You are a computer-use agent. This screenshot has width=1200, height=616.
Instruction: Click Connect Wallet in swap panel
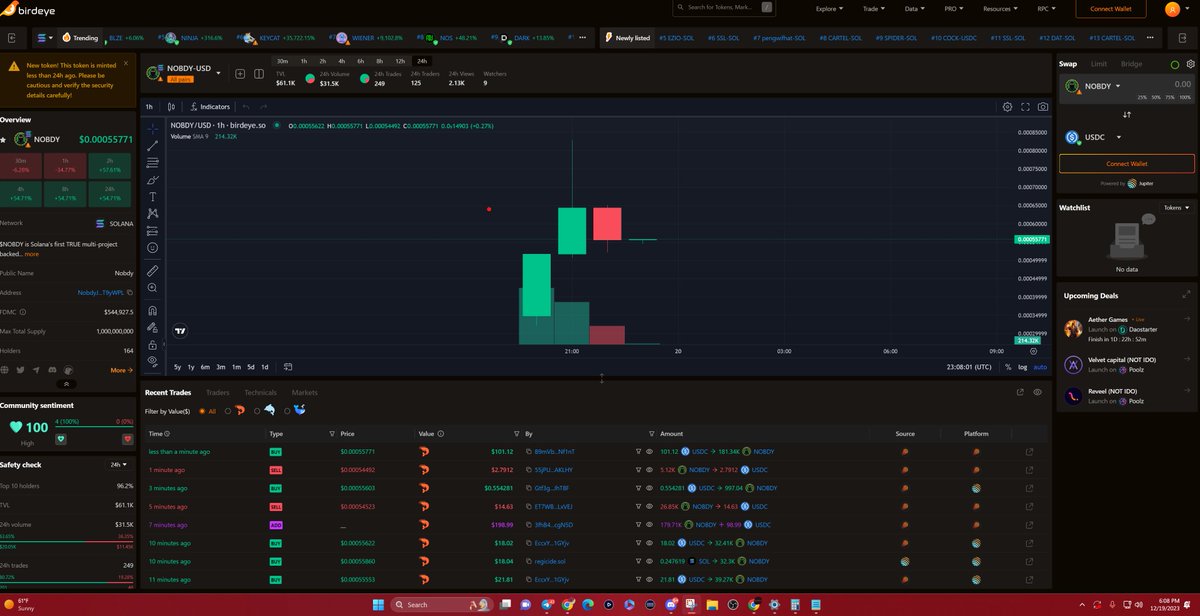(x=1127, y=163)
